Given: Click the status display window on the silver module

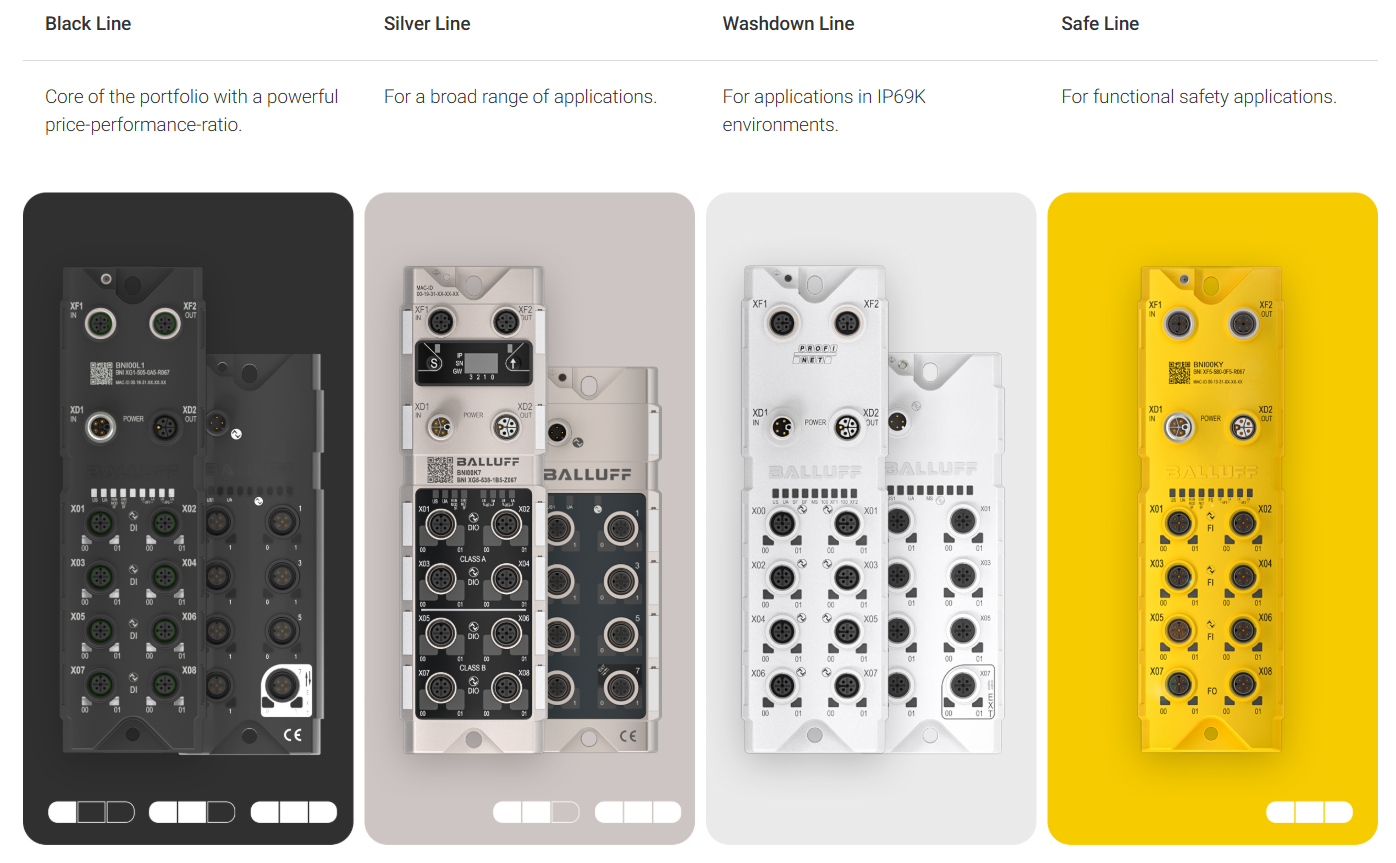Looking at the screenshot, I should [x=474, y=363].
